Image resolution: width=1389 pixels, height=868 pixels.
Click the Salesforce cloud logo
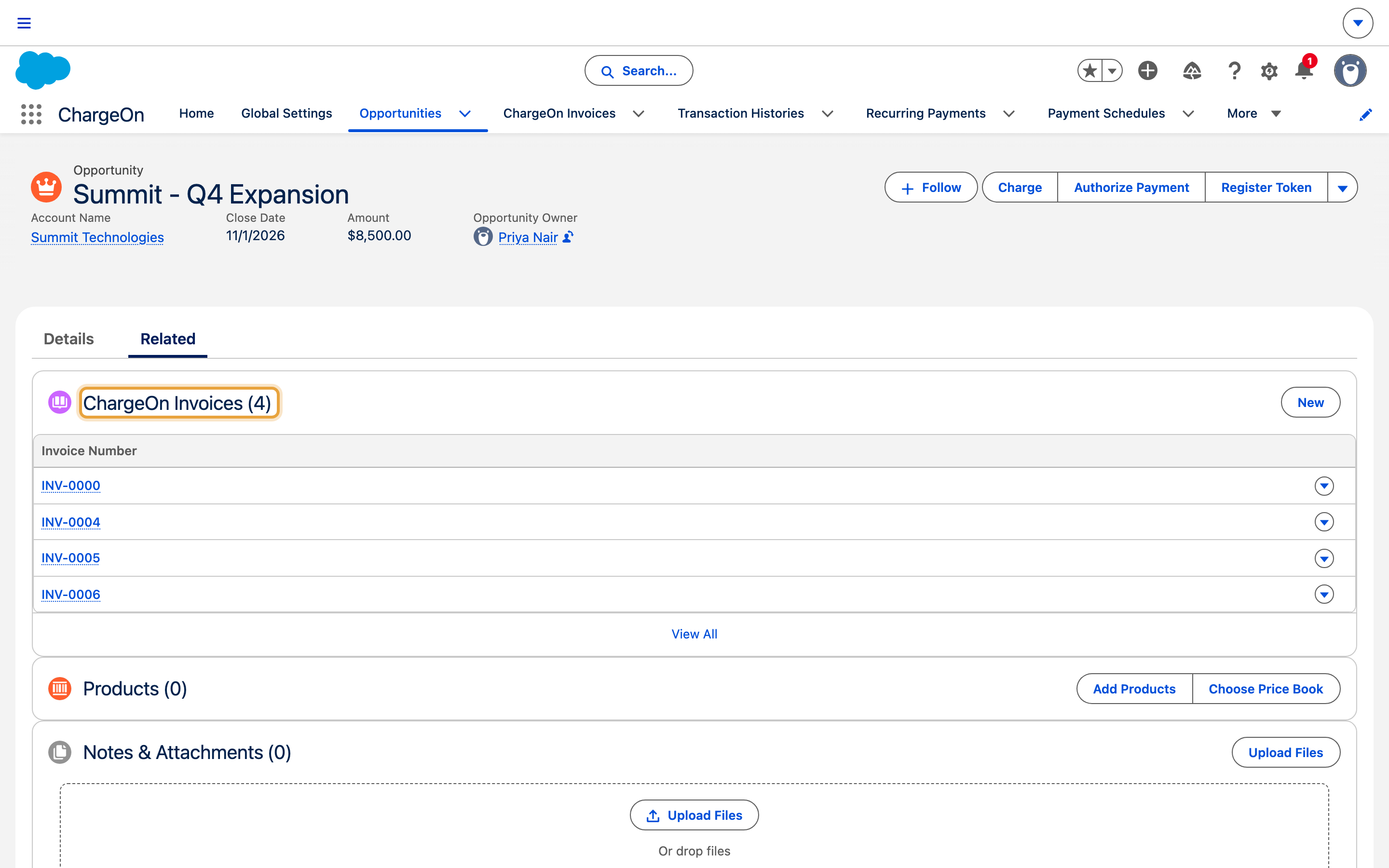(x=43, y=70)
